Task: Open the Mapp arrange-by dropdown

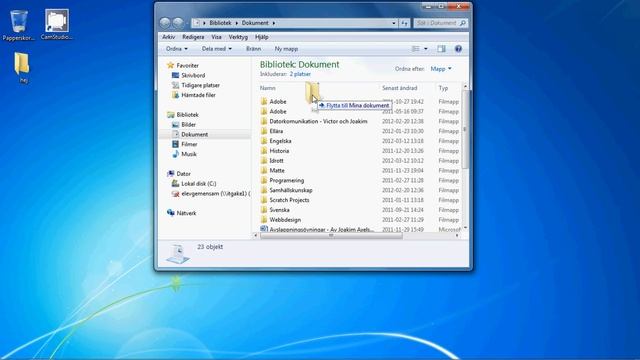Action: pos(441,69)
